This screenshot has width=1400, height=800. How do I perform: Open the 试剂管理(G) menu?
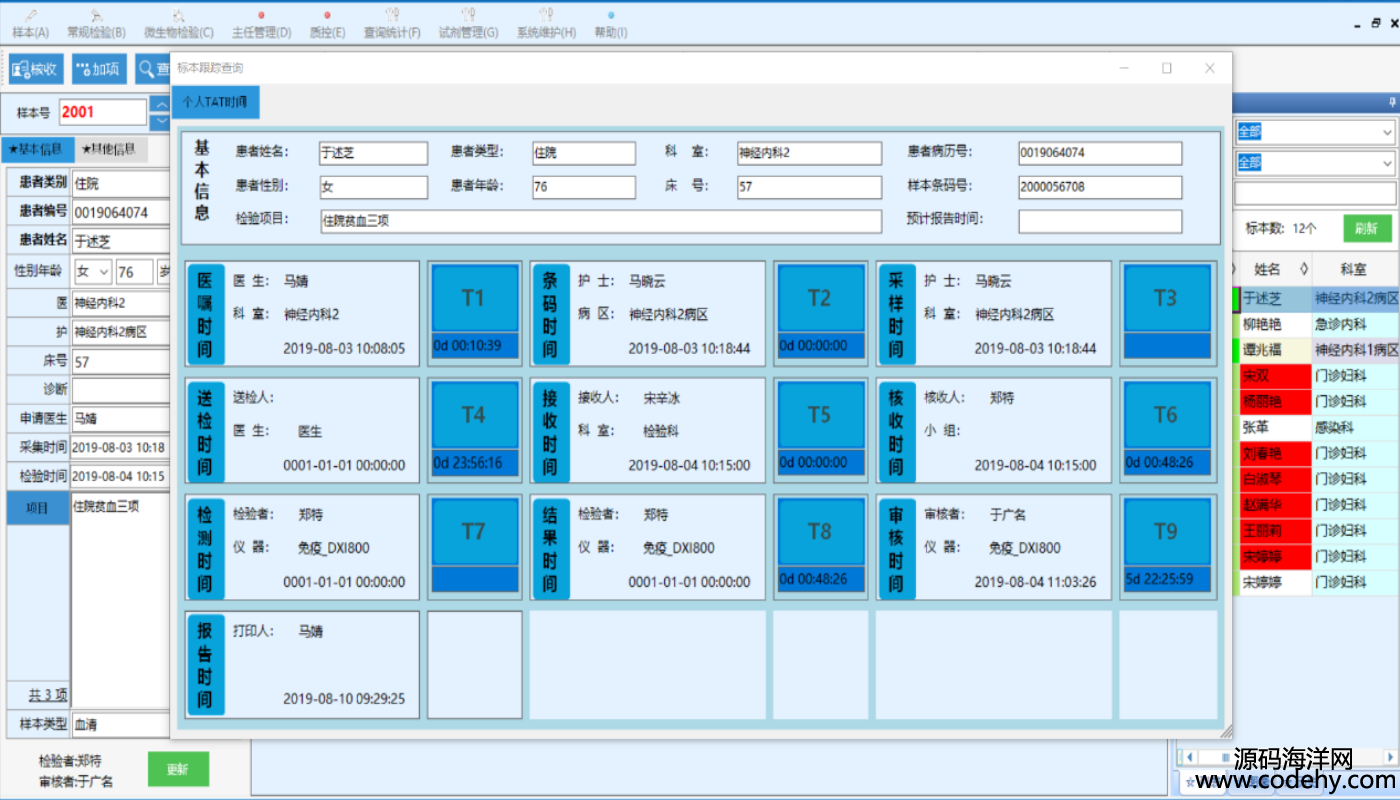point(468,24)
